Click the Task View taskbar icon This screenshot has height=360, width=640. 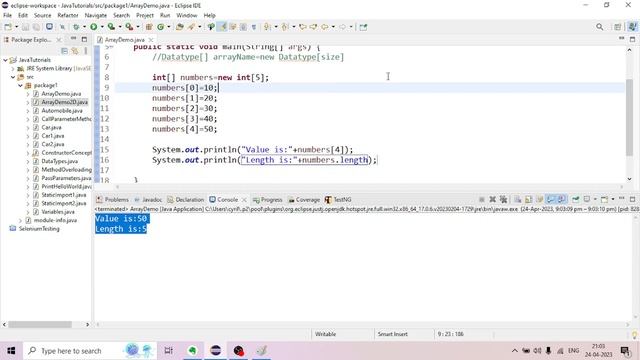[x=168, y=351]
